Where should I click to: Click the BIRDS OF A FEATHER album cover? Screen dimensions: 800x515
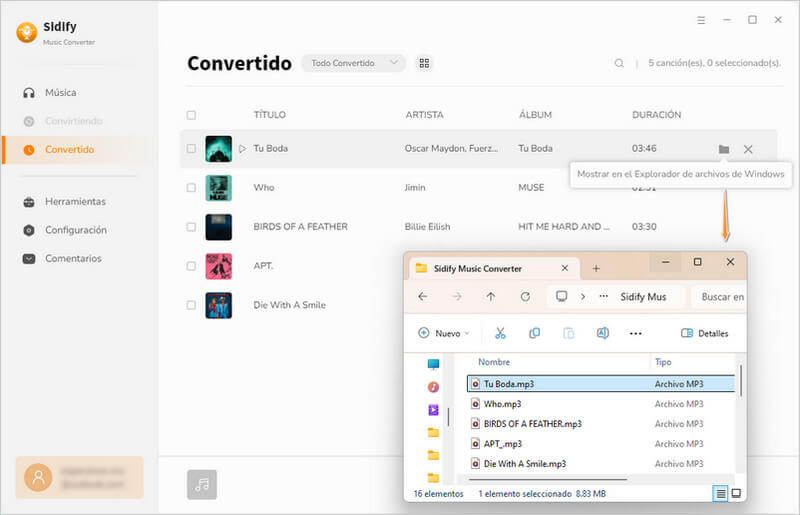click(x=218, y=227)
